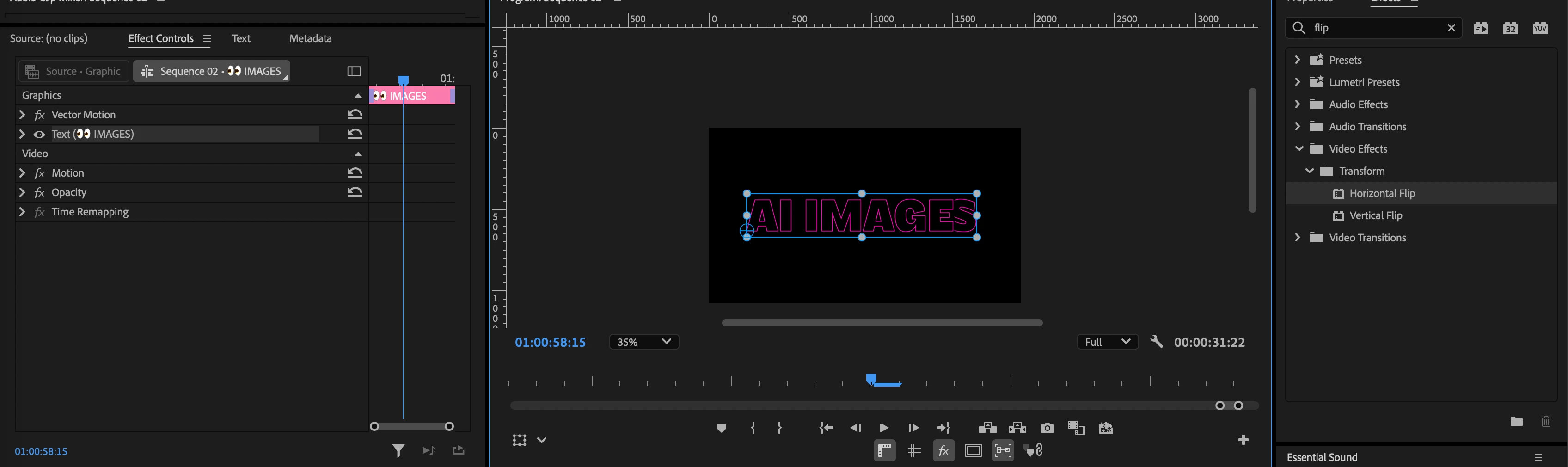Screen dimensions: 1568x467
Task: Filter by Accelerated Effects icon
Action: point(1481,28)
